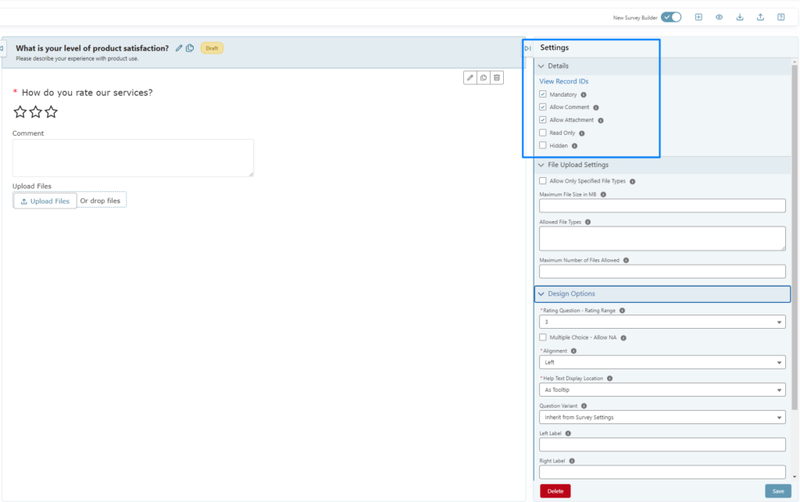This screenshot has height=502, width=800.
Task: Click the red Delete button
Action: coord(555,491)
